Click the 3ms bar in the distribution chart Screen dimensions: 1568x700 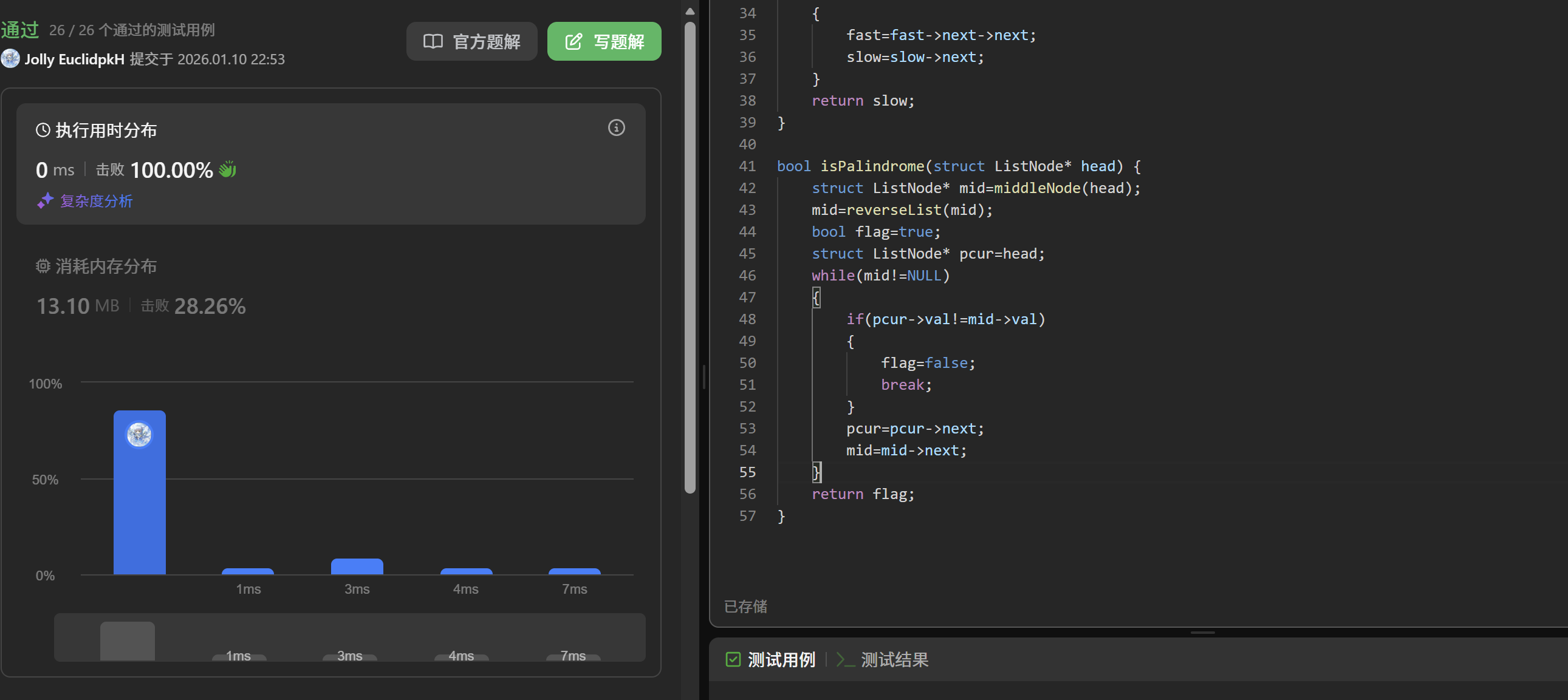tap(357, 566)
